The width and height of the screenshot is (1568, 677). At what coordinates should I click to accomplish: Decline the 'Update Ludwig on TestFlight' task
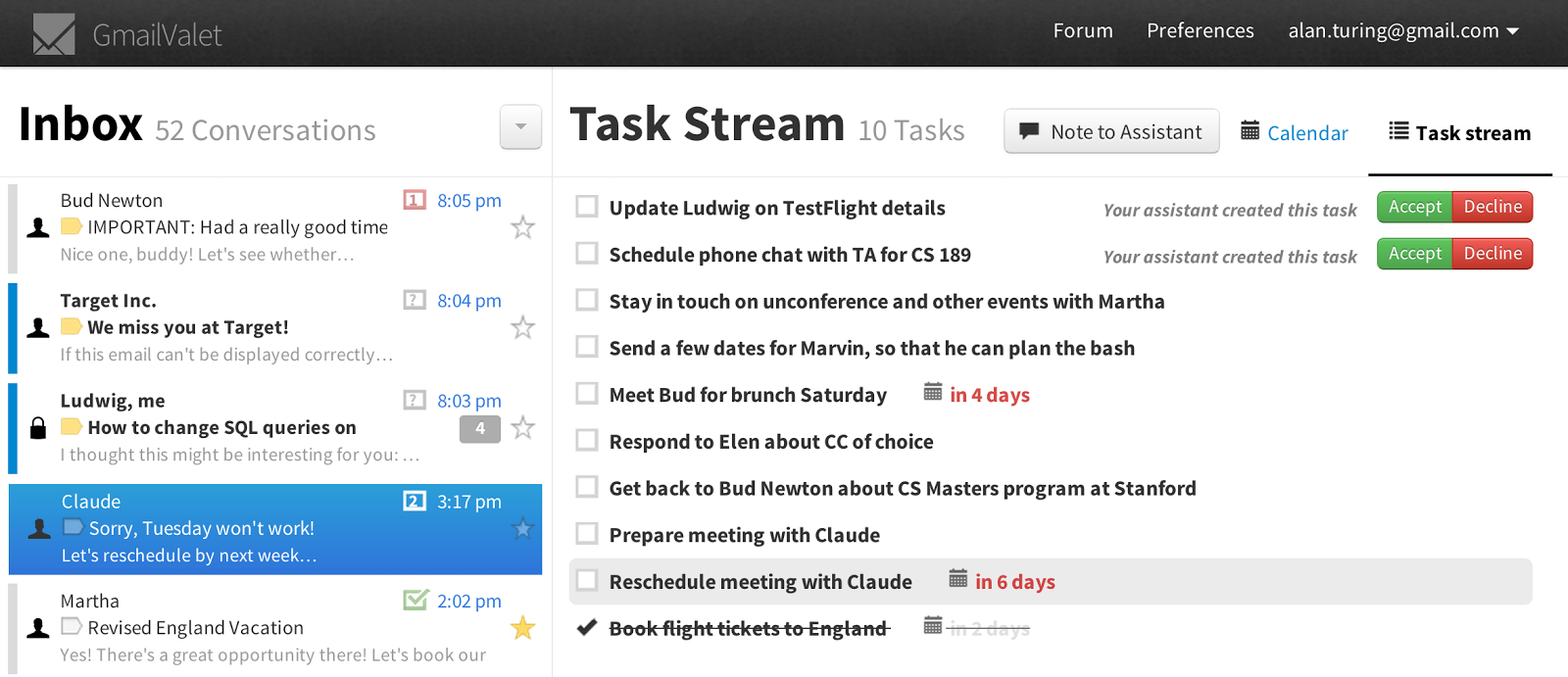click(1493, 207)
